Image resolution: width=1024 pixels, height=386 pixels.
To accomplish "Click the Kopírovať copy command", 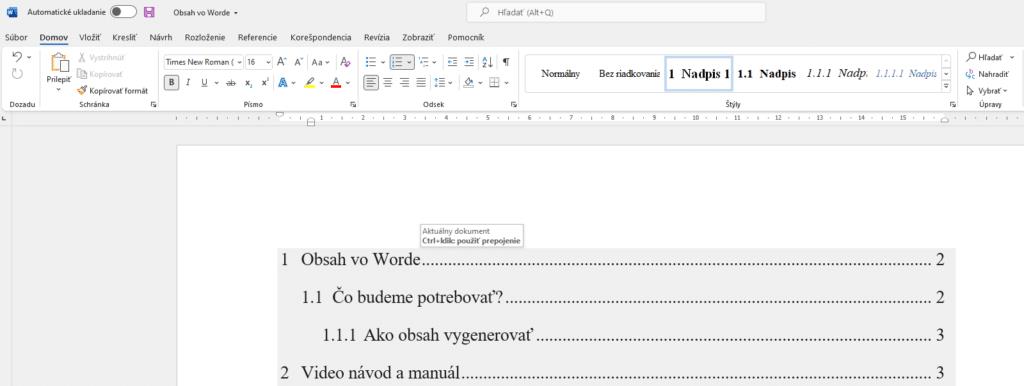I will click(100, 74).
